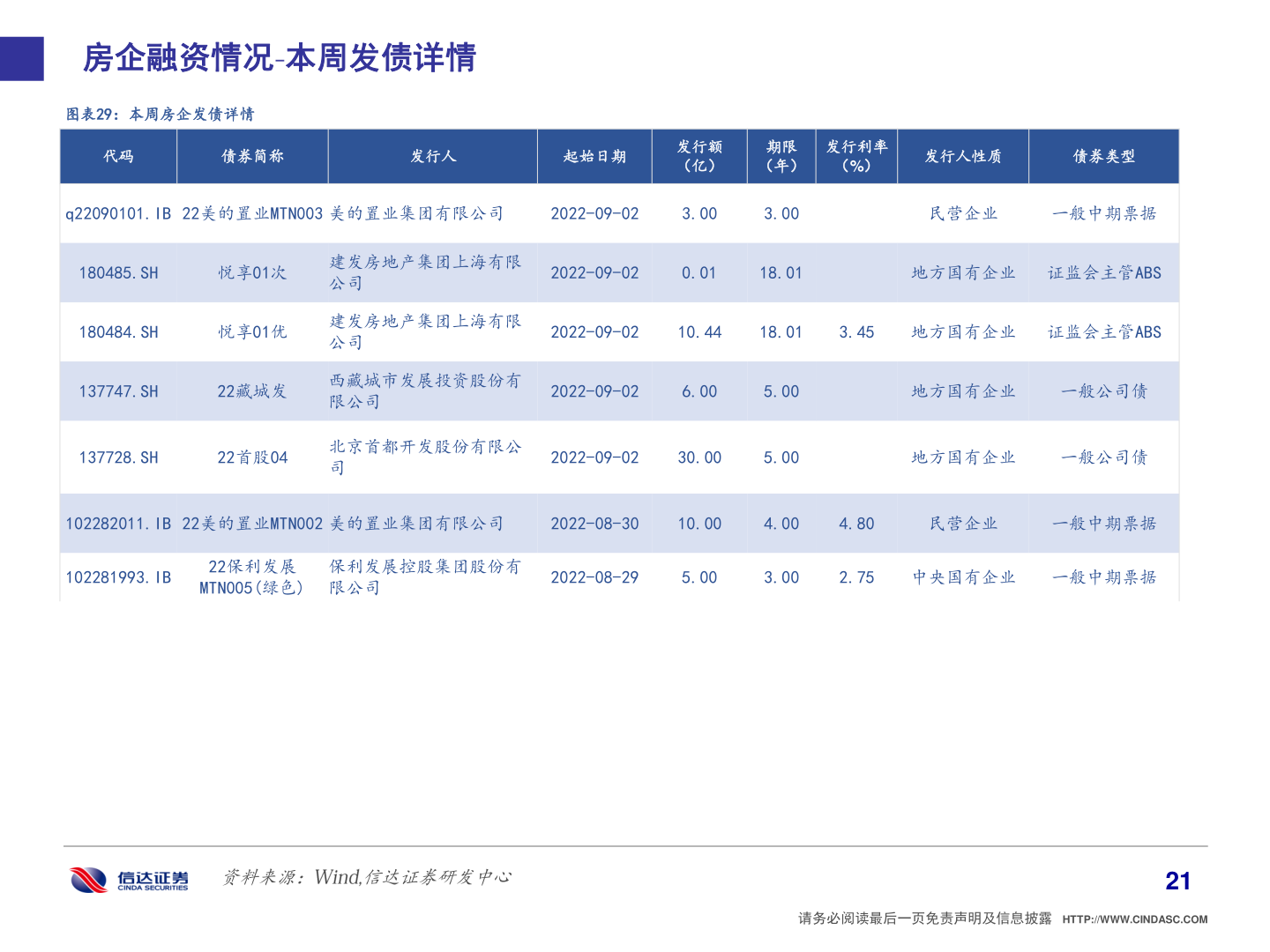Click the 起始日期 column header

(x=594, y=156)
